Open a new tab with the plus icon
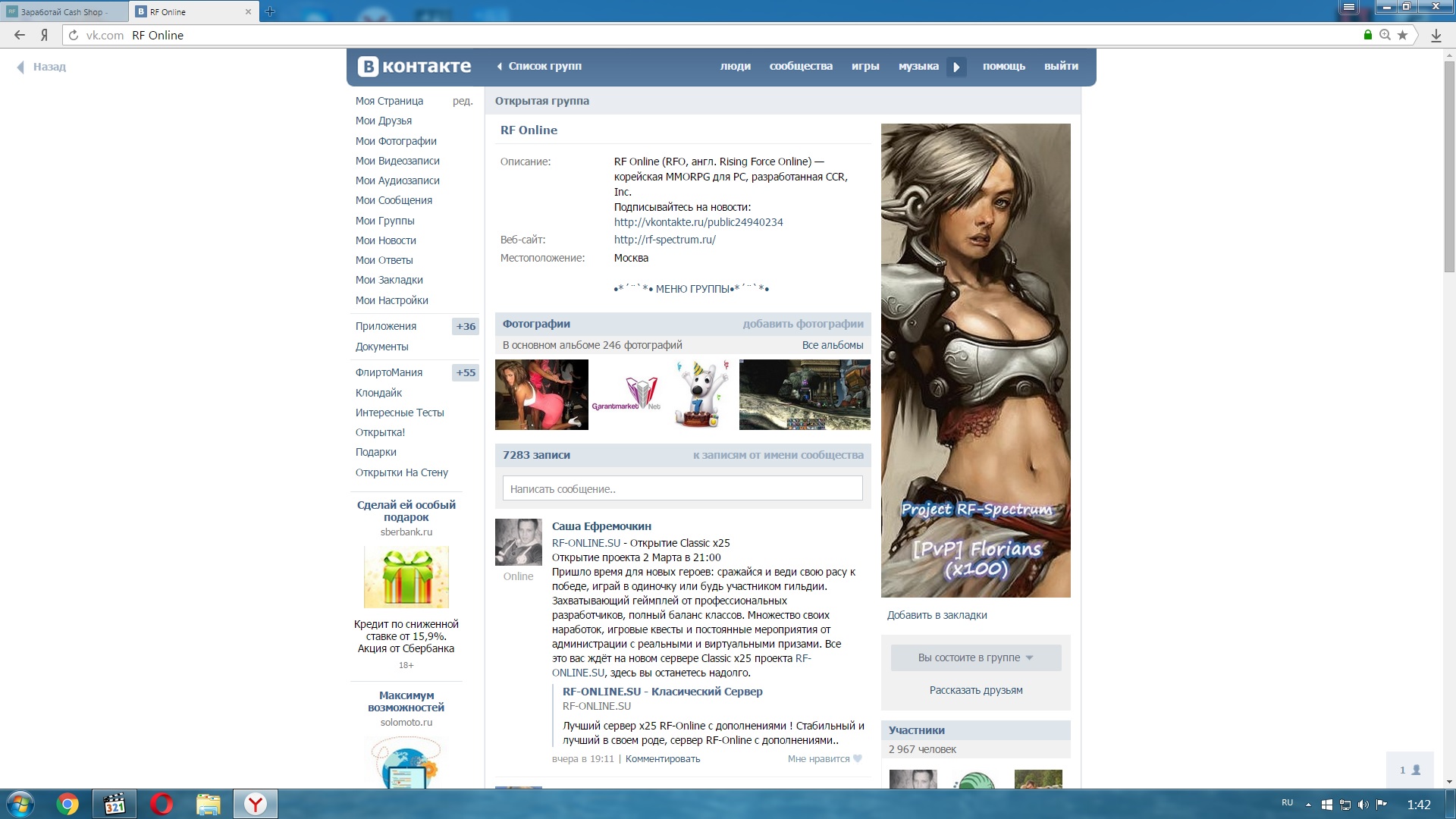Image resolution: width=1456 pixels, height=819 pixels. pyautogui.click(x=270, y=11)
